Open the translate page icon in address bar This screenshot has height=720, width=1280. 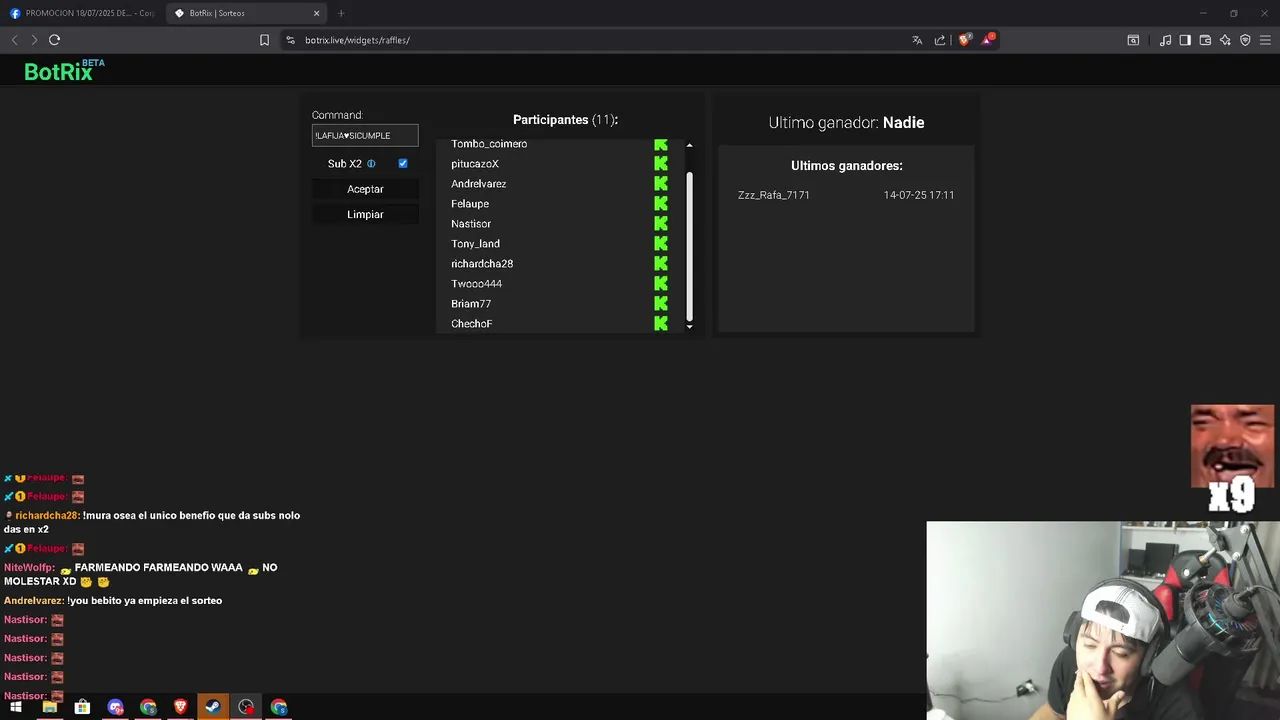click(x=917, y=40)
